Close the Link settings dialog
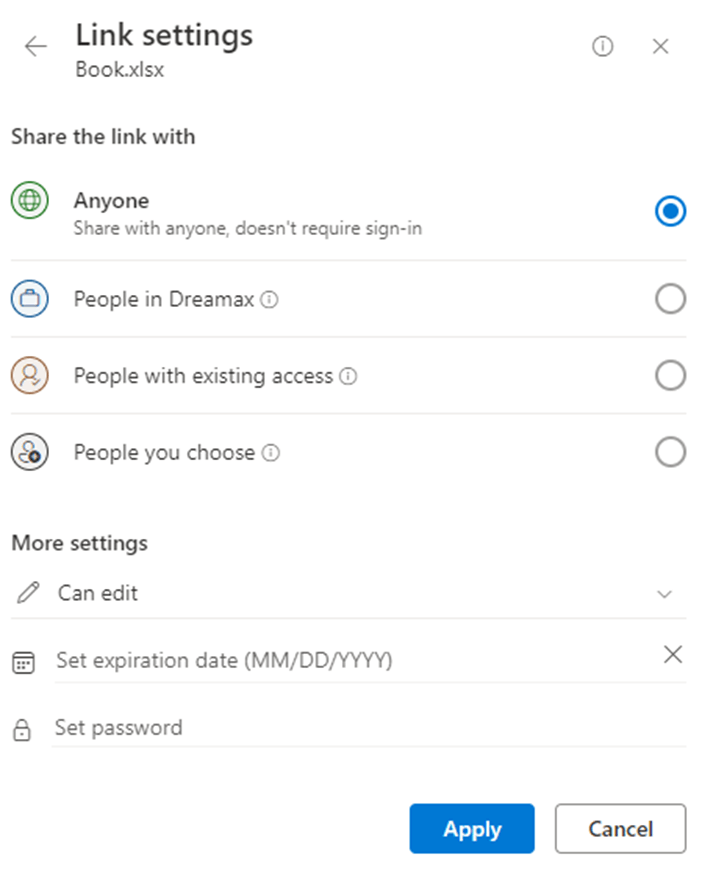This screenshot has width=713, height=888. (660, 46)
